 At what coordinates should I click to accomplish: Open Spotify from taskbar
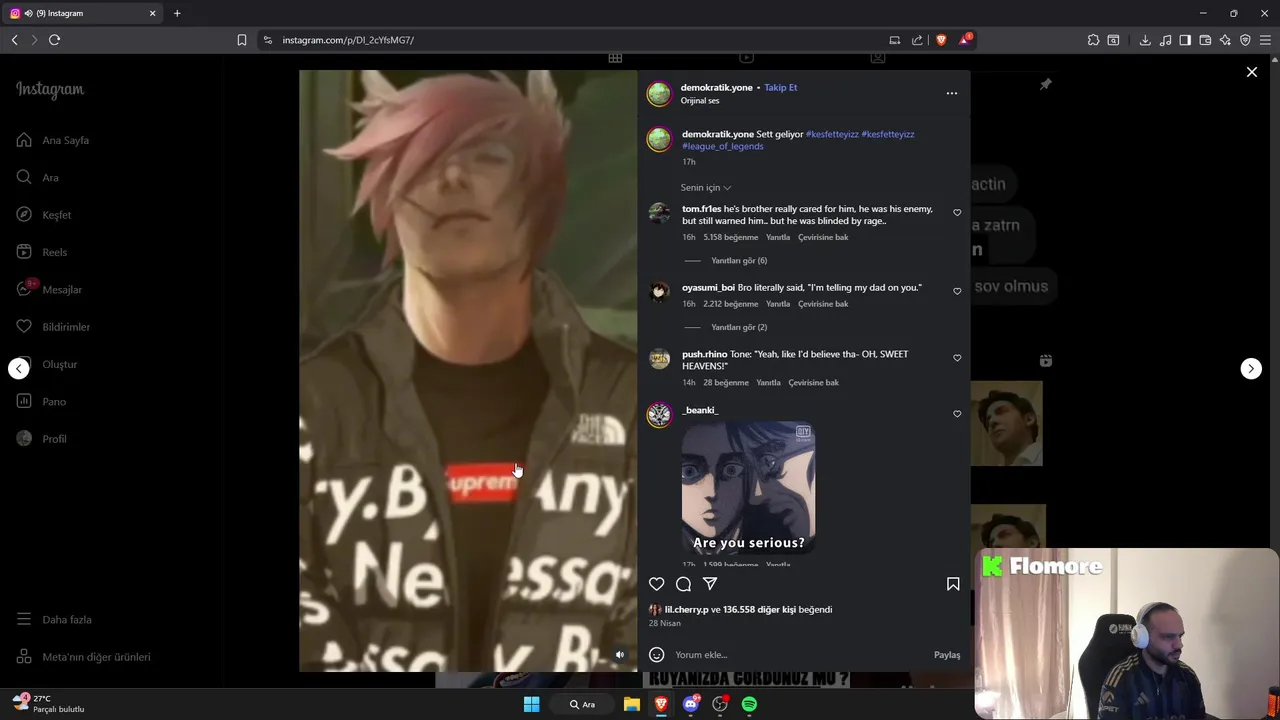pyautogui.click(x=749, y=704)
